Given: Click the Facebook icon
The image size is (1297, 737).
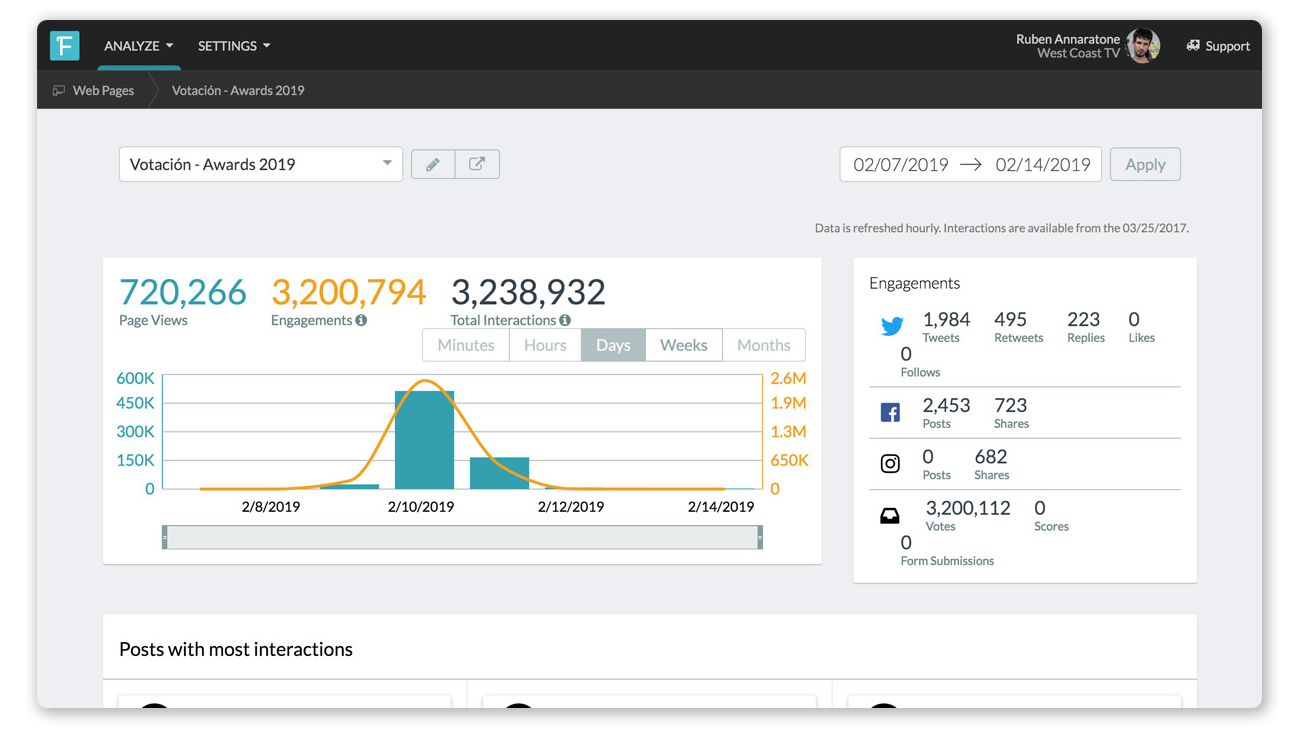Looking at the screenshot, I should (890, 412).
